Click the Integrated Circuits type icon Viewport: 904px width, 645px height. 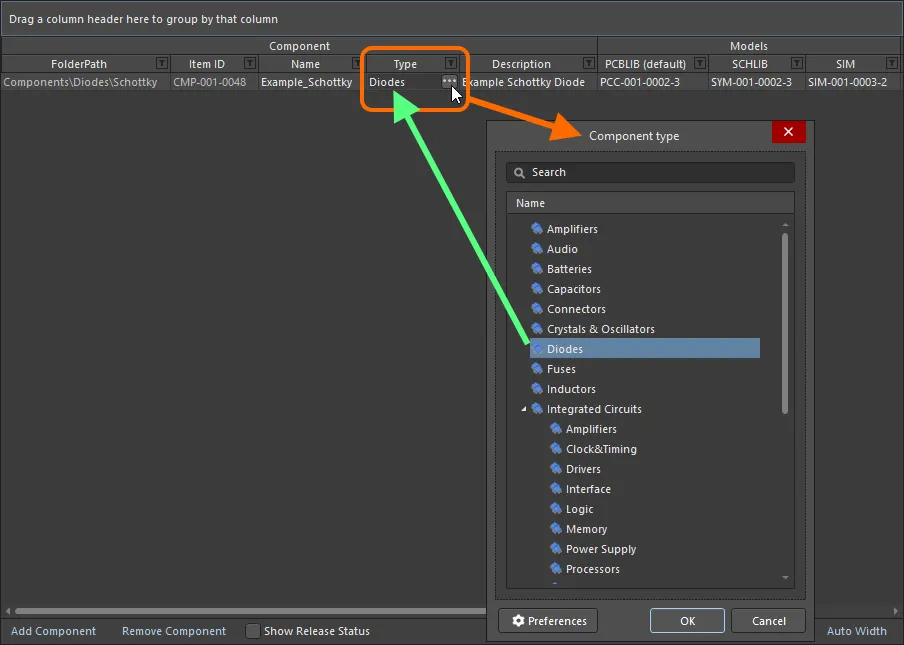point(537,409)
